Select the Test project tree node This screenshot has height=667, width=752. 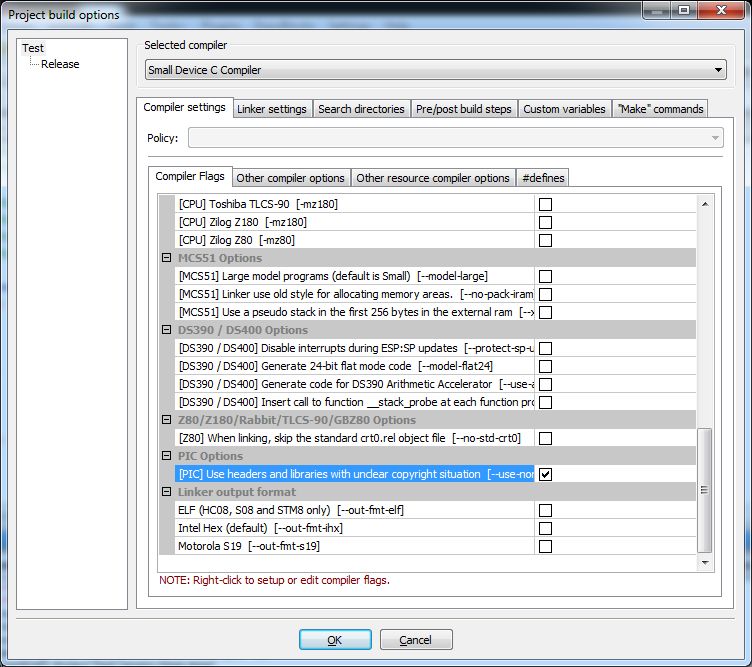[33, 48]
